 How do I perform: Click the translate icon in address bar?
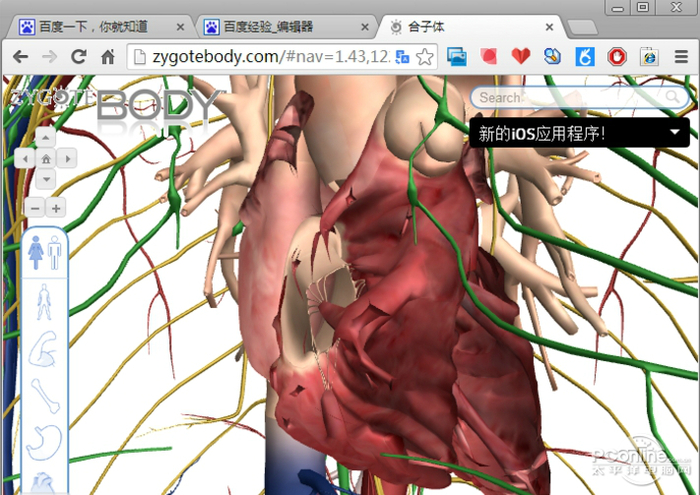point(402,57)
